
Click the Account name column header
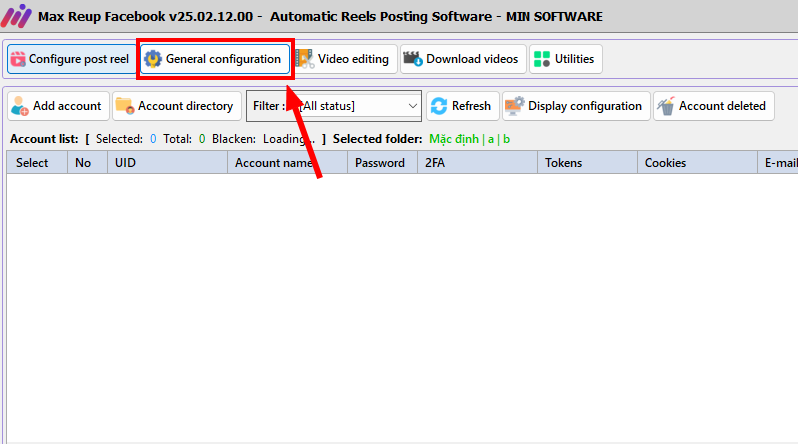tap(288, 163)
